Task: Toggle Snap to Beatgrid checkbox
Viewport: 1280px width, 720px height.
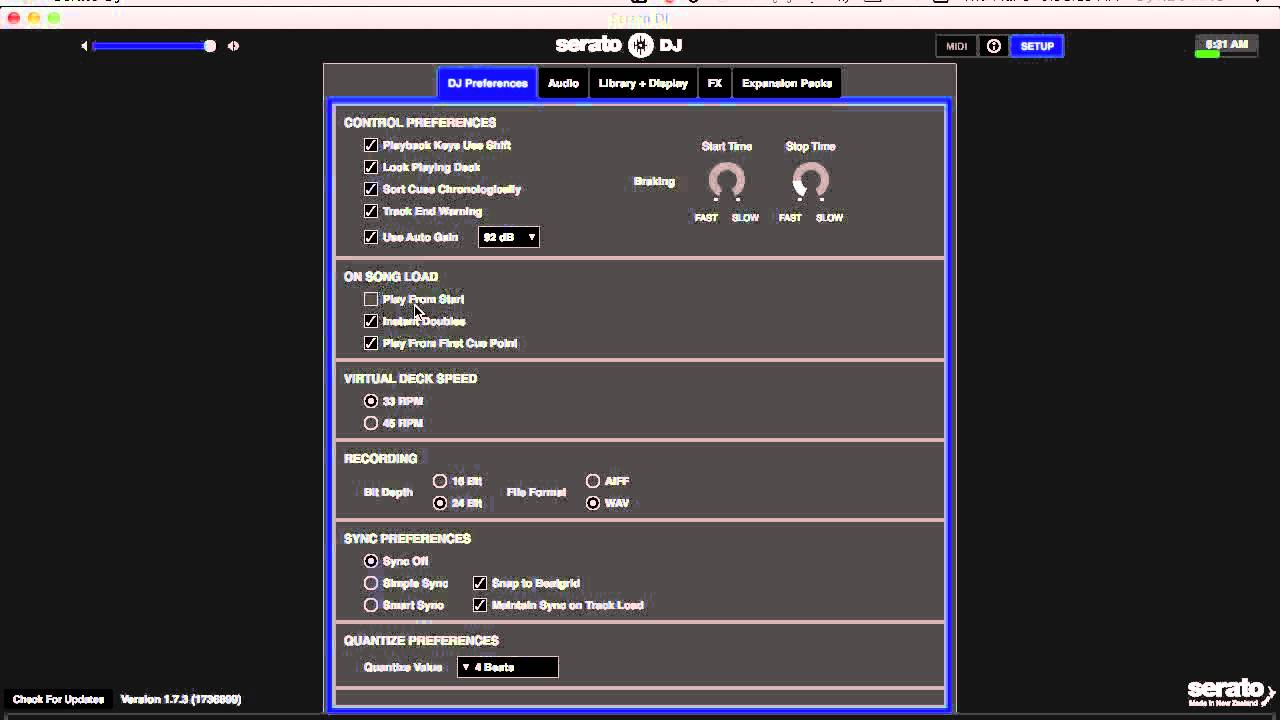Action: [480, 584]
